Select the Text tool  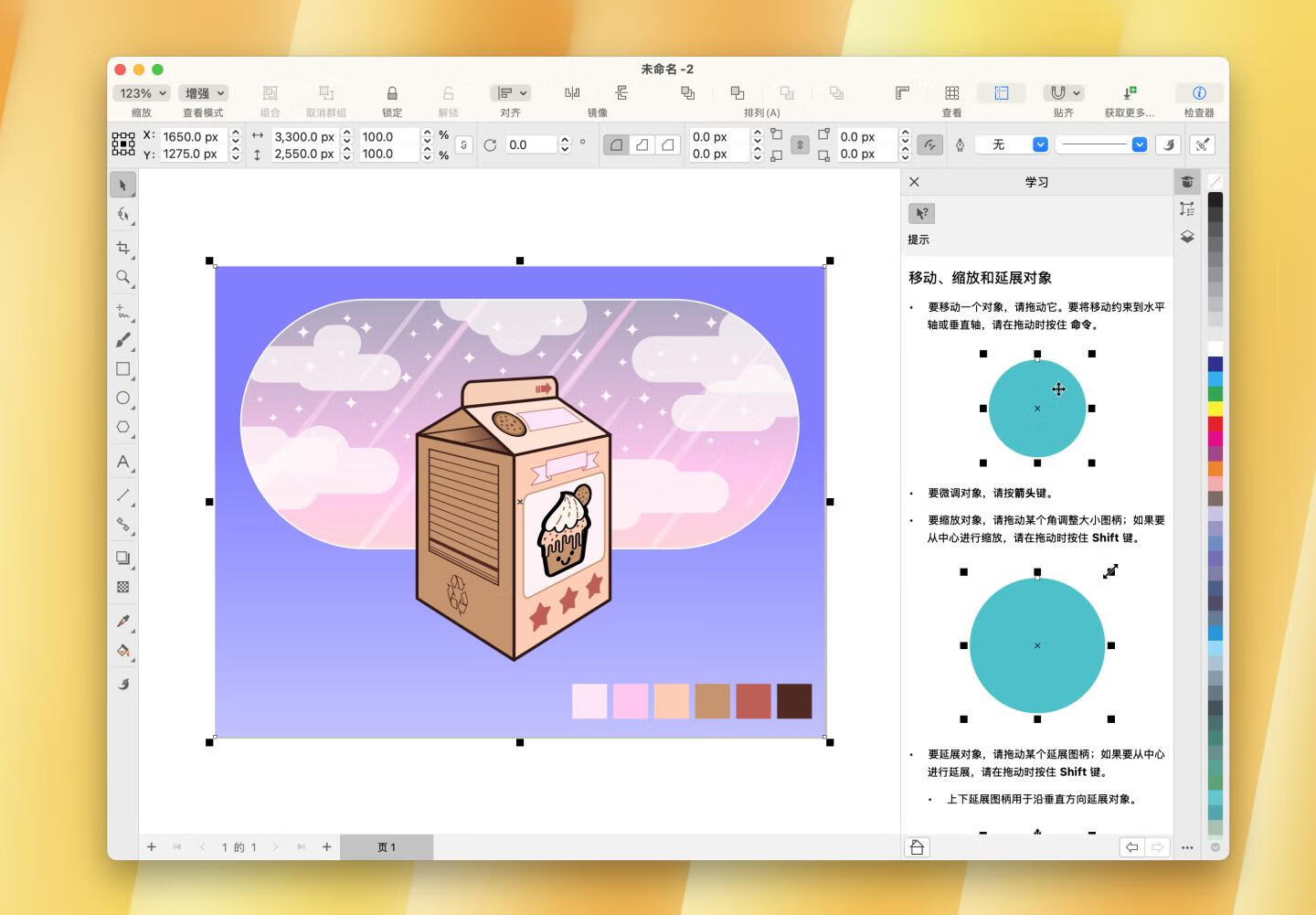(x=123, y=463)
